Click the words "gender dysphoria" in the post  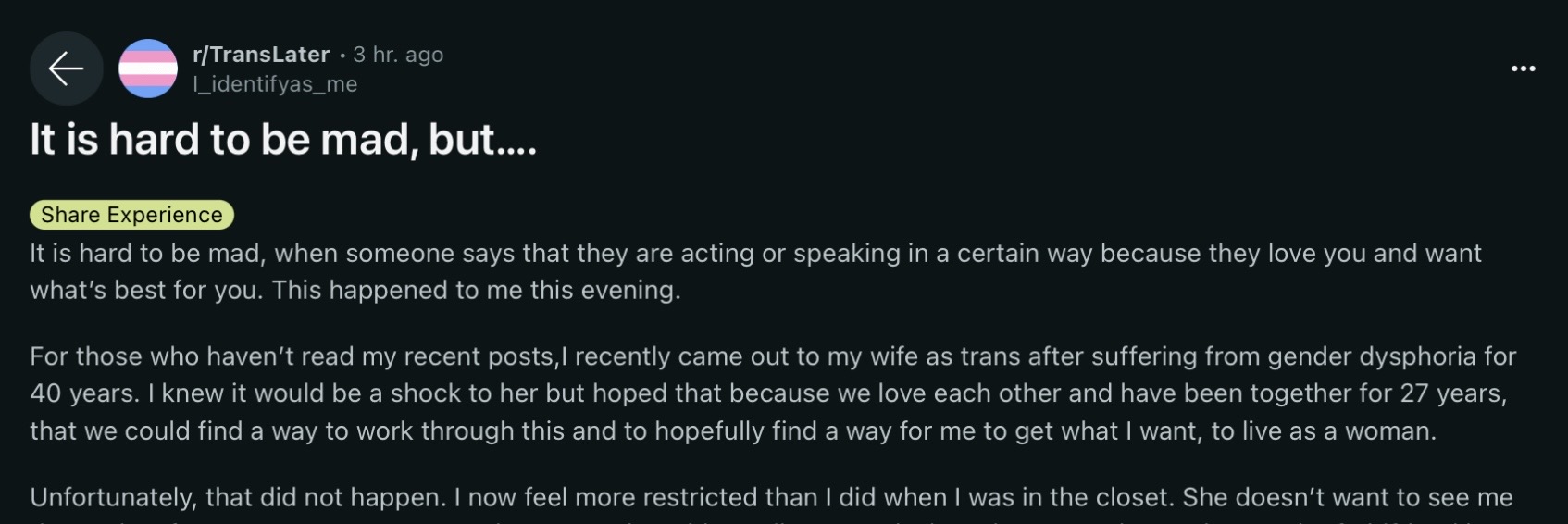(x=1372, y=356)
